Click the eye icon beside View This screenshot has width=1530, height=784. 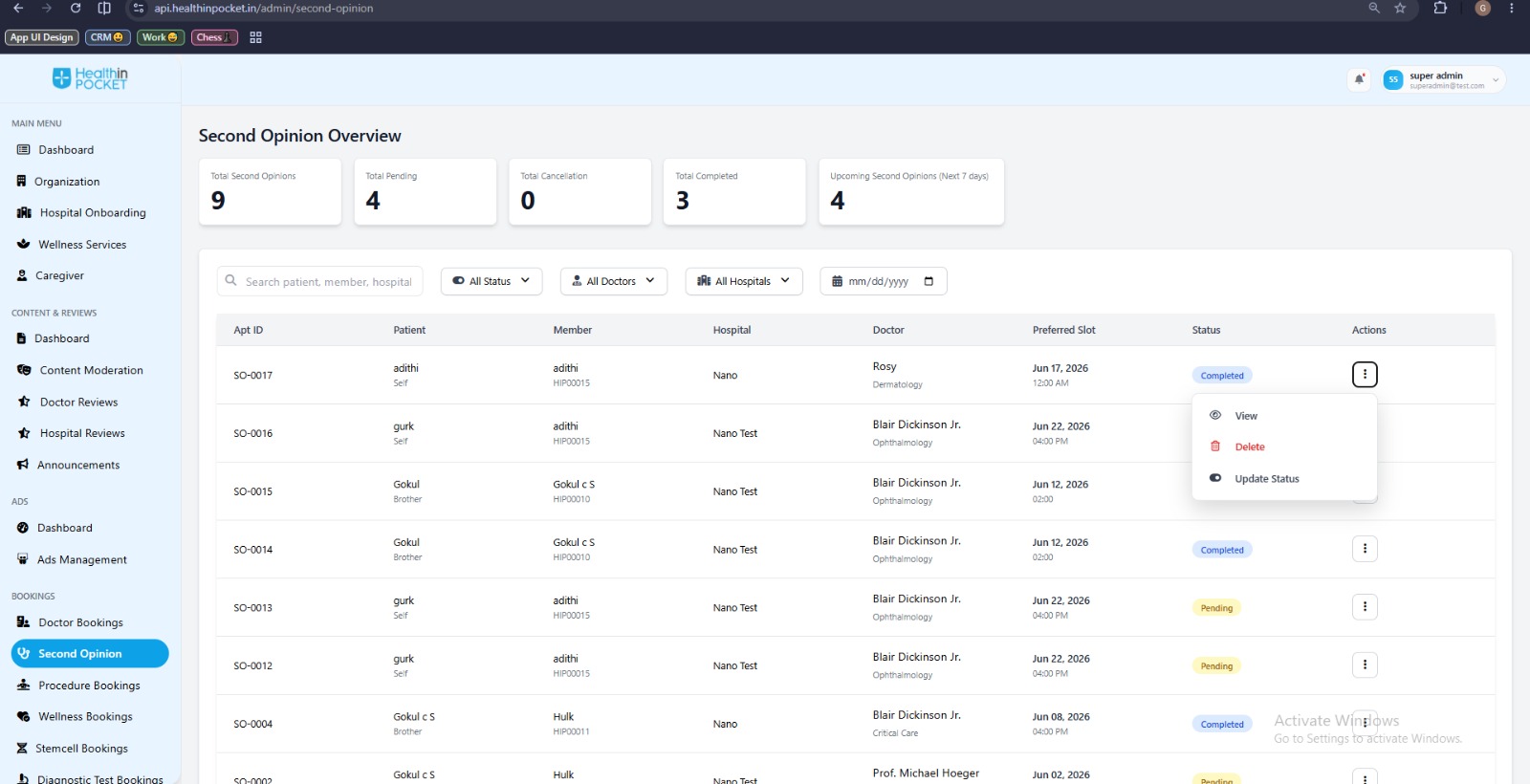tap(1215, 415)
